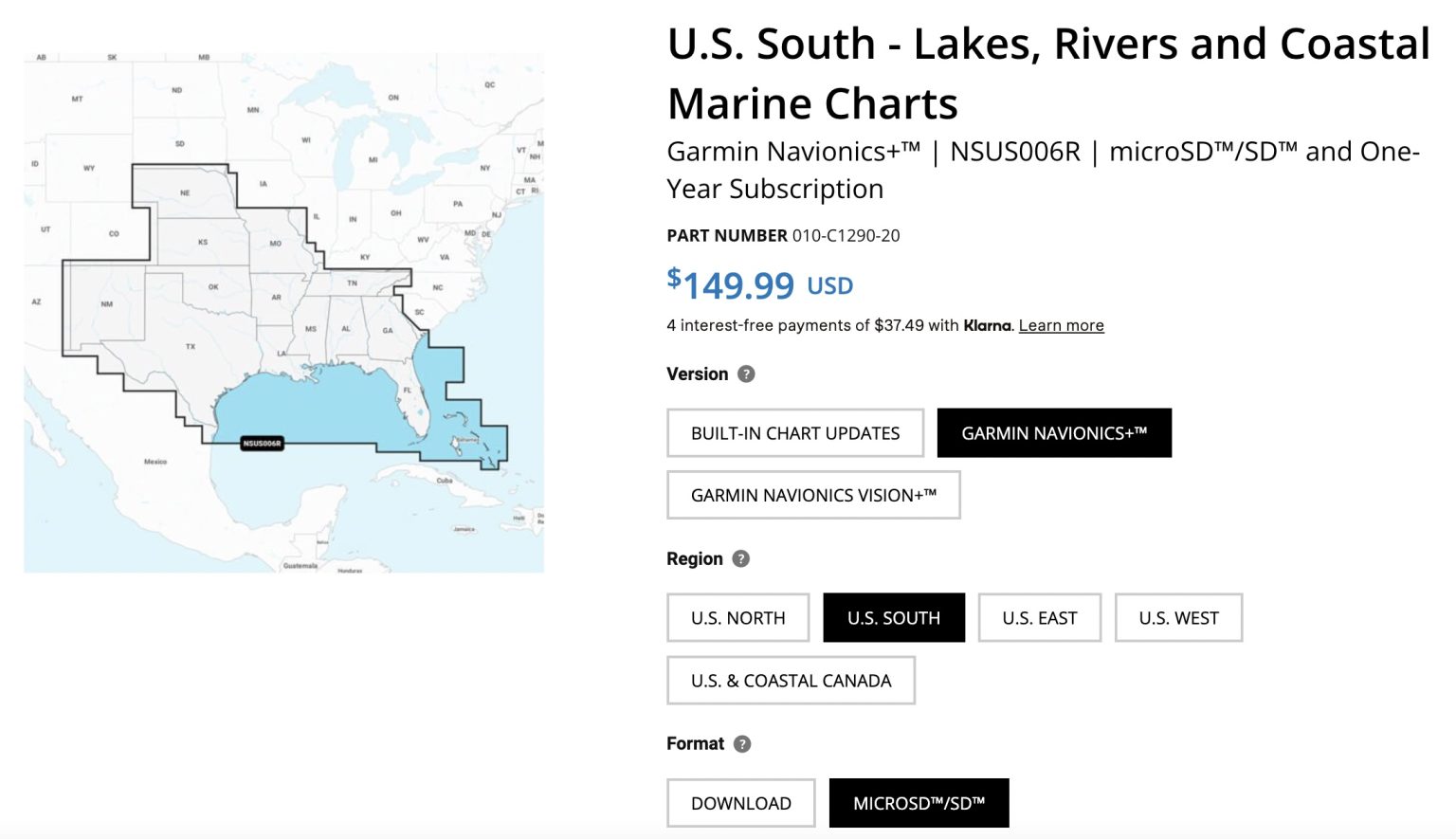
Task: Keep the U.S. SOUTH region selected
Action: click(893, 617)
